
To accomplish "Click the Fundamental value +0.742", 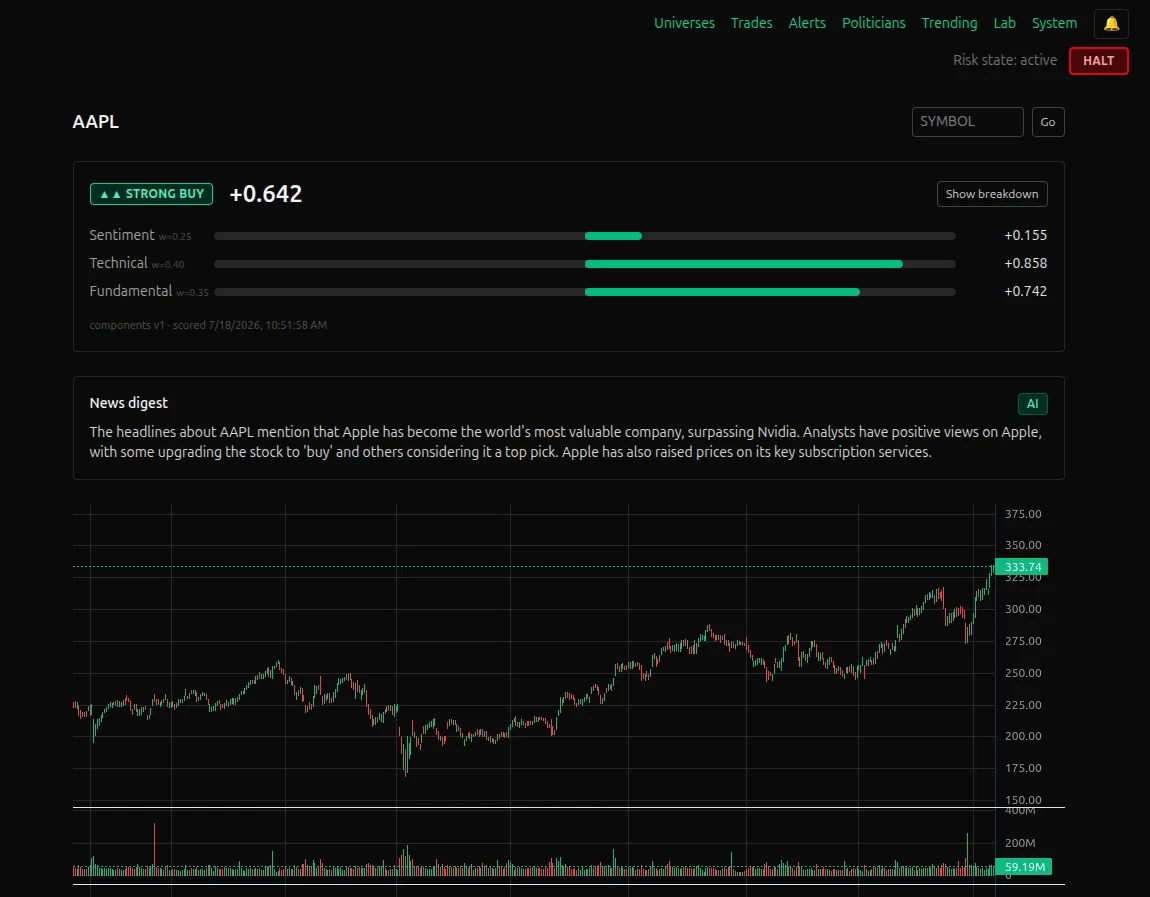I will [x=1025, y=291].
